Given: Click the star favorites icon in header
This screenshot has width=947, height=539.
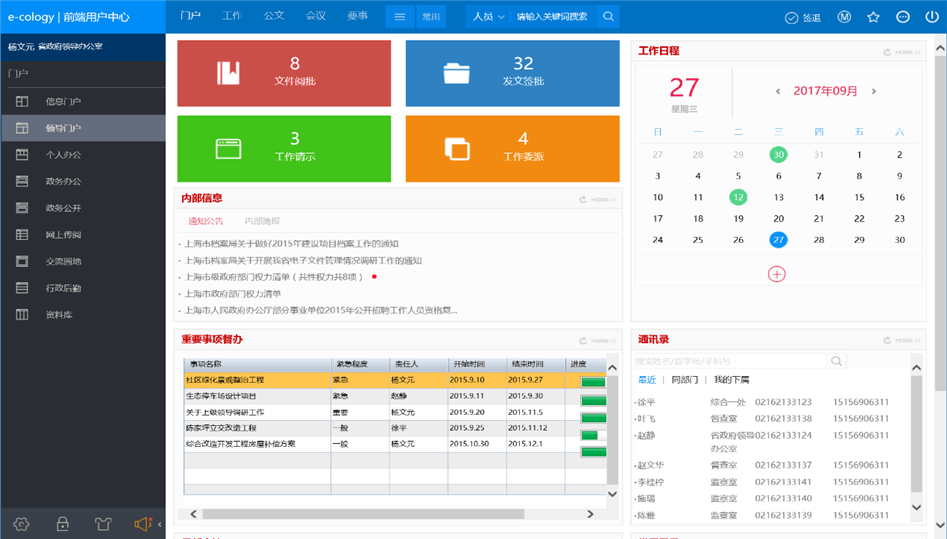Looking at the screenshot, I should coord(873,17).
